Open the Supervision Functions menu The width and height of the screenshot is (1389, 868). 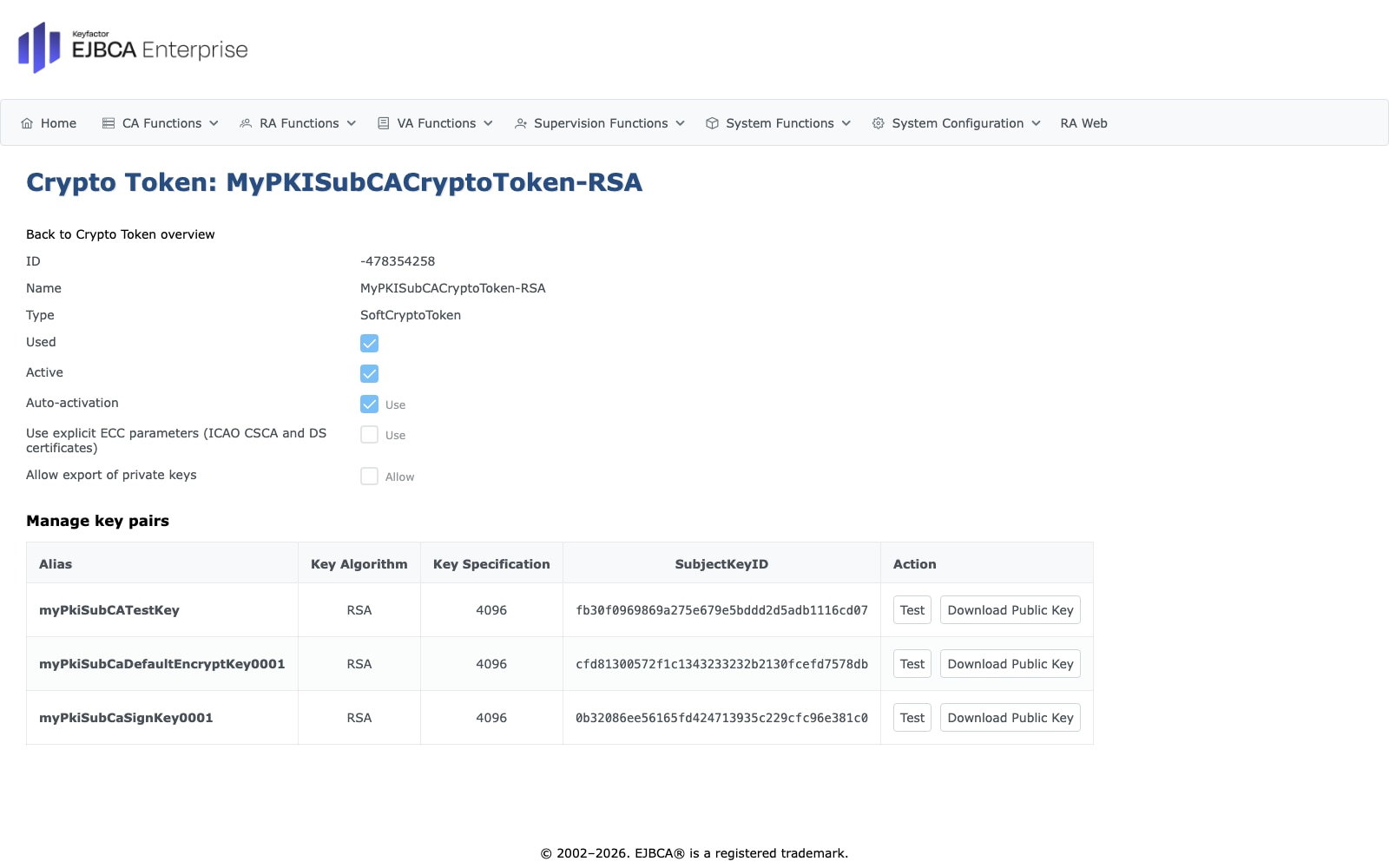point(600,123)
